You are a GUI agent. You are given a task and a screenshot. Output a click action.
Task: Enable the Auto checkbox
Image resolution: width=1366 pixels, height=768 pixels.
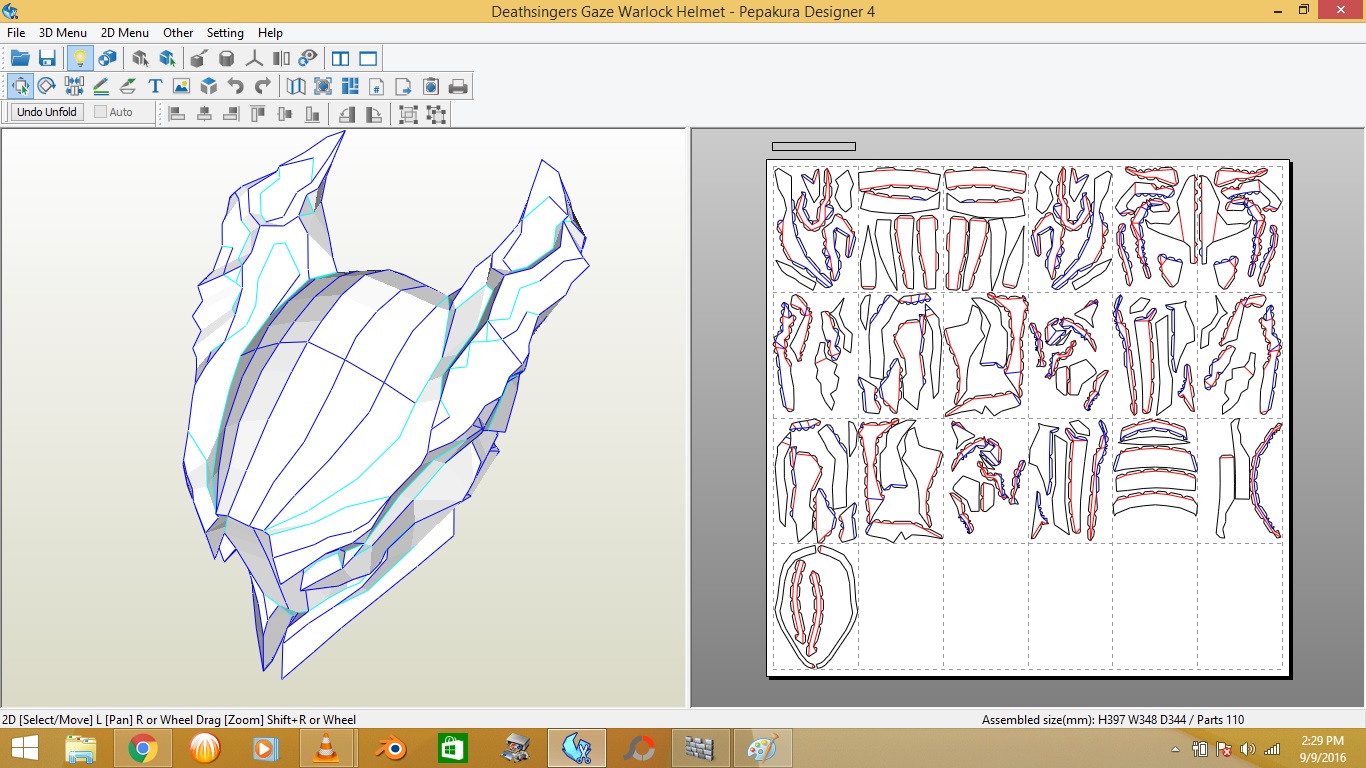point(101,112)
